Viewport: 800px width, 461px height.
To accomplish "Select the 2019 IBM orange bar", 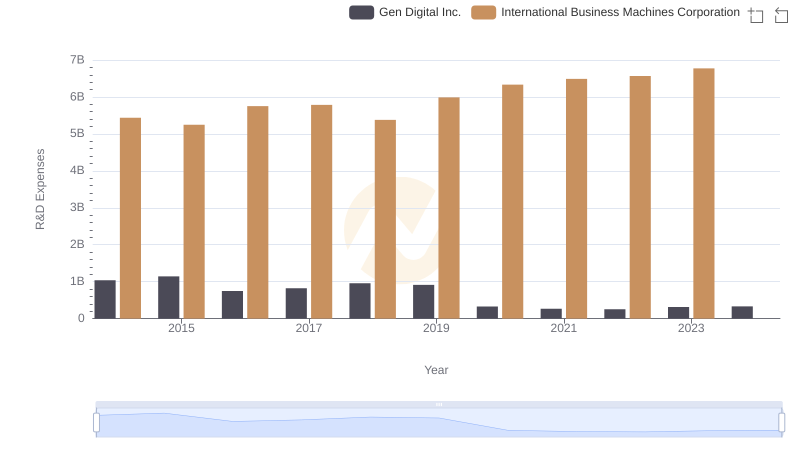I will [x=448, y=208].
